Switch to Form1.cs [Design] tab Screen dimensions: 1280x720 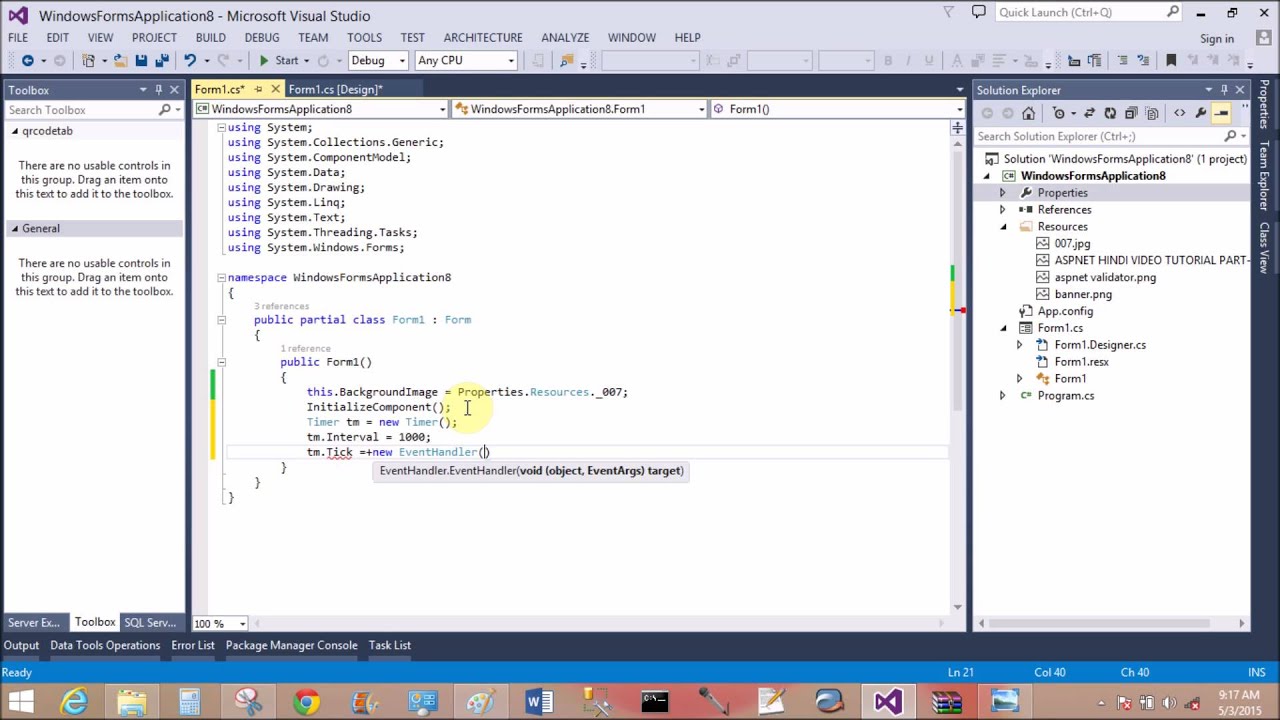[x=335, y=90]
